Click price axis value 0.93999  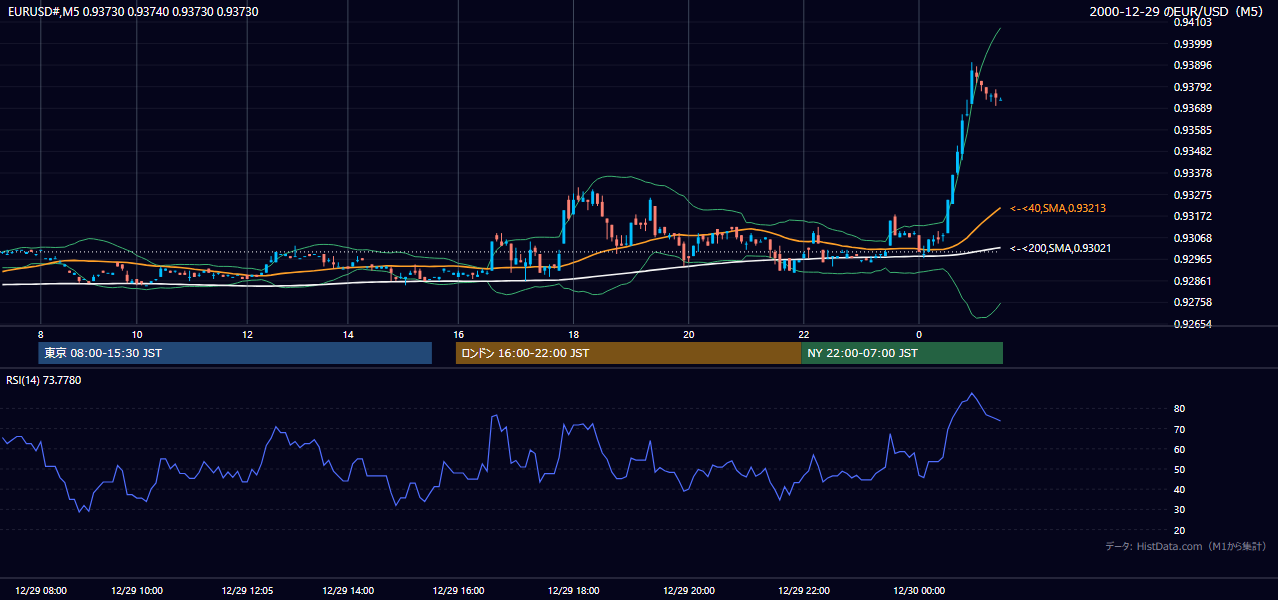point(1193,44)
